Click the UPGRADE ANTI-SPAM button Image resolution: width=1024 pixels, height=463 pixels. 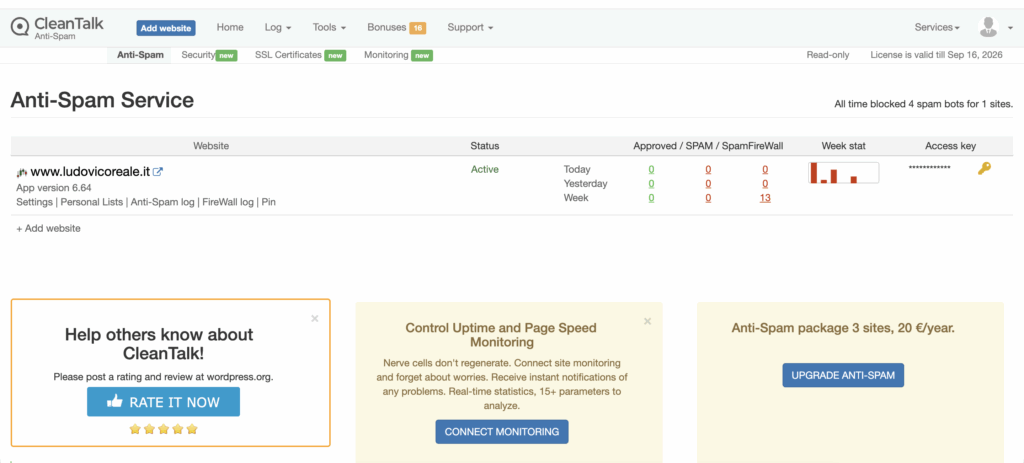tap(843, 375)
